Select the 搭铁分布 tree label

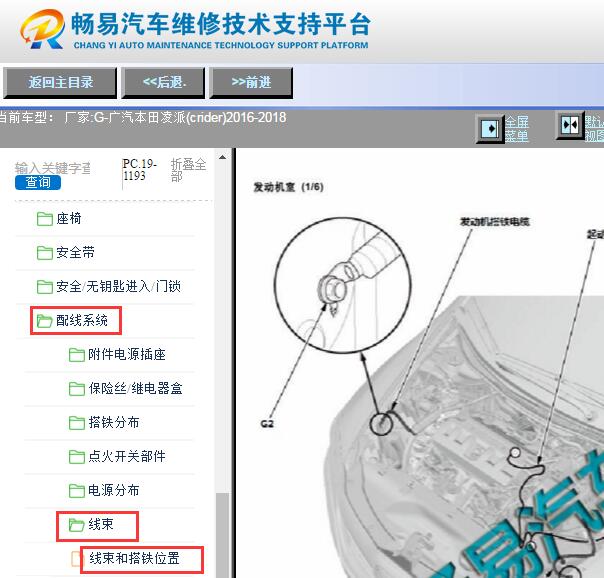114,422
